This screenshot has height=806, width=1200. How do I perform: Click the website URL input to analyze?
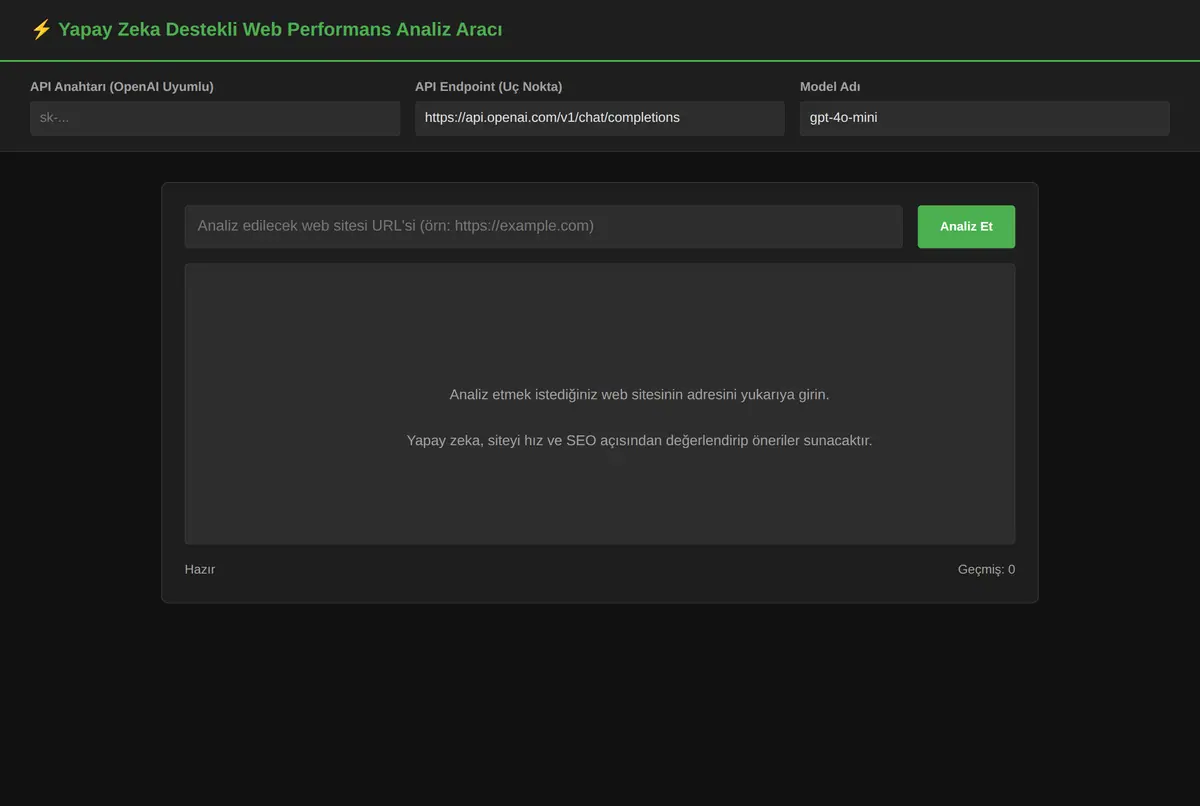pos(544,226)
